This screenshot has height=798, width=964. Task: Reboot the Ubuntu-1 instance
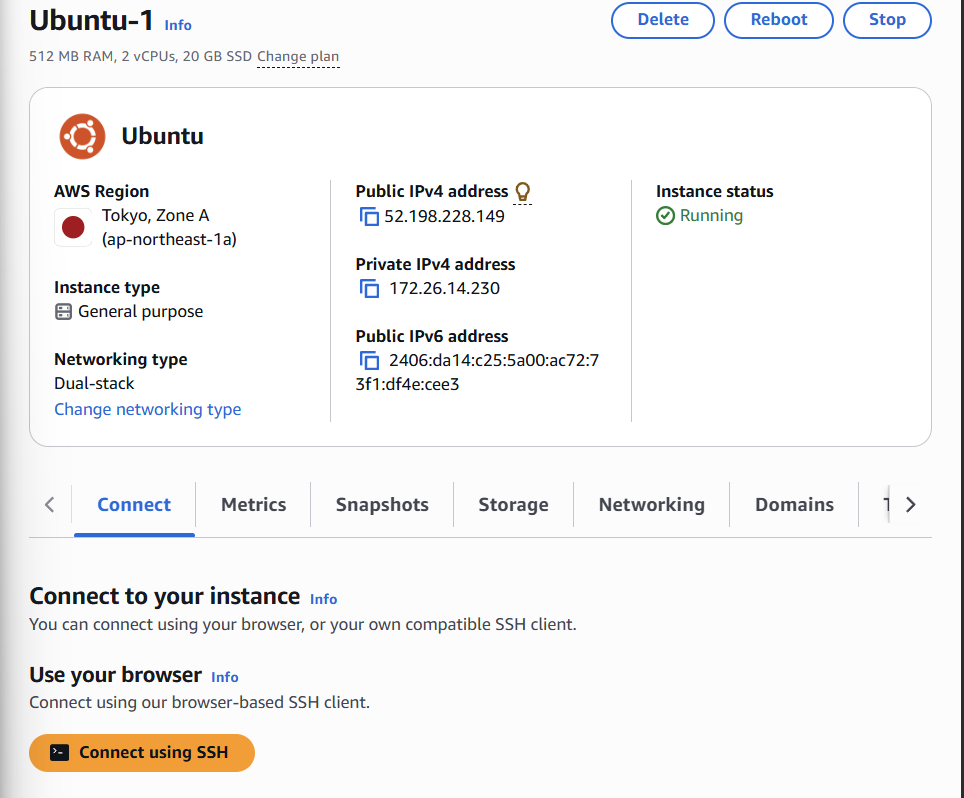coord(779,20)
